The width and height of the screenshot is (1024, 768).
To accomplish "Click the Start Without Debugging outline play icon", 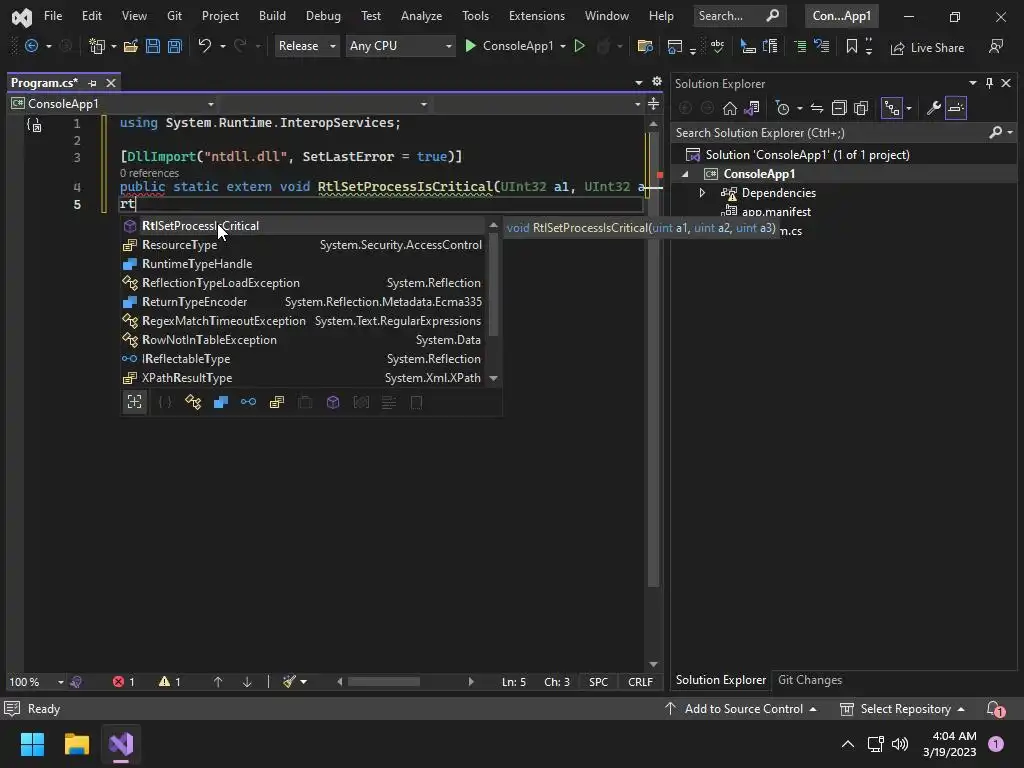I will click(579, 46).
